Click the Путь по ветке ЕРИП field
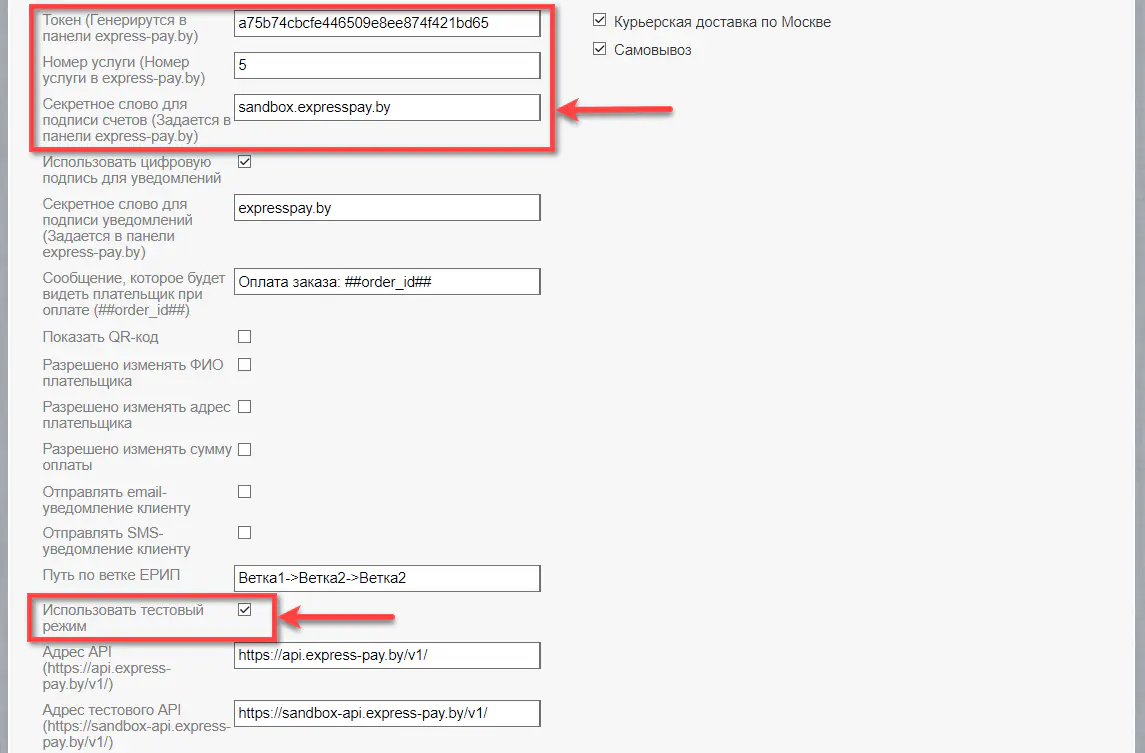Image resolution: width=1145 pixels, height=753 pixels. 386,578
